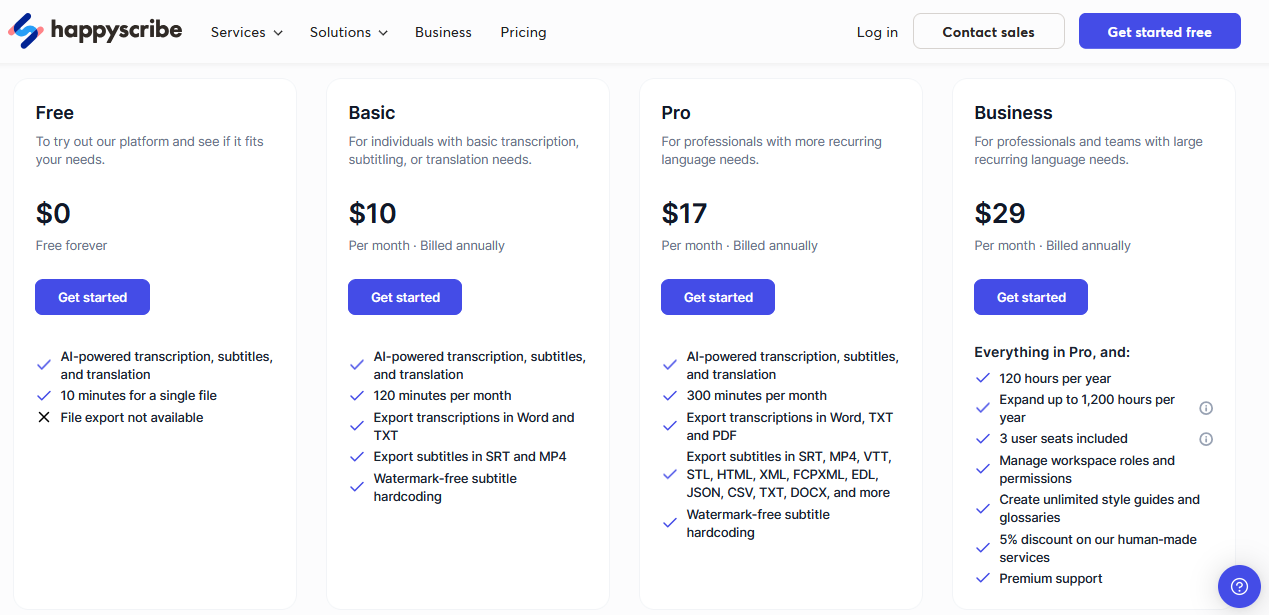Click info icon next to 3 user seats
1269x615 pixels.
(1206, 439)
